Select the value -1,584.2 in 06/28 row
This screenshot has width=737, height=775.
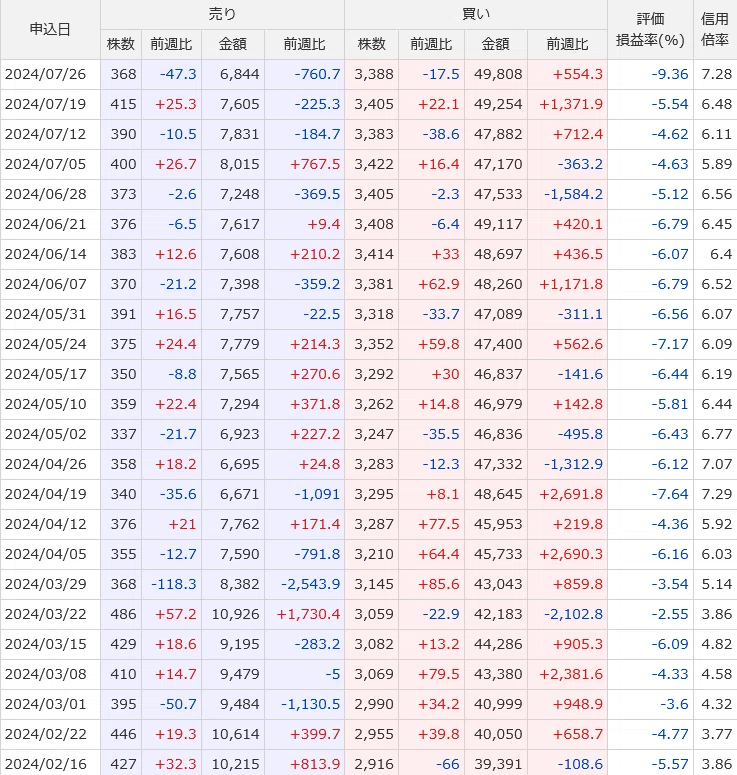click(x=567, y=195)
